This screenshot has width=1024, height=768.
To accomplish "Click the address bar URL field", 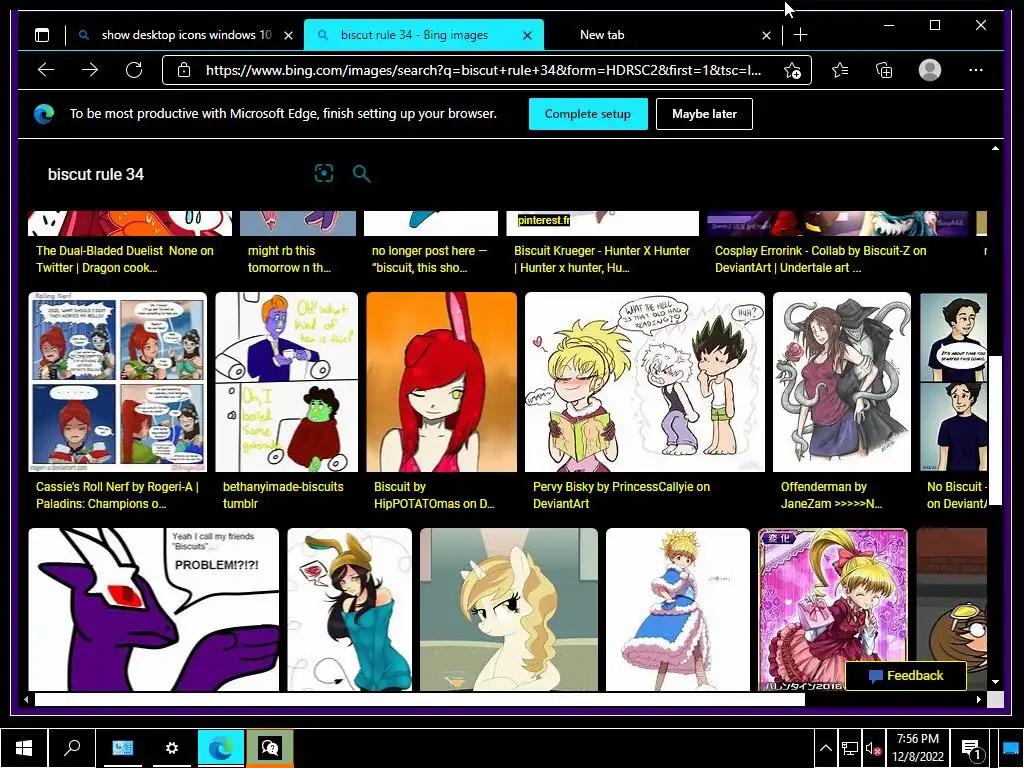I will [x=483, y=70].
